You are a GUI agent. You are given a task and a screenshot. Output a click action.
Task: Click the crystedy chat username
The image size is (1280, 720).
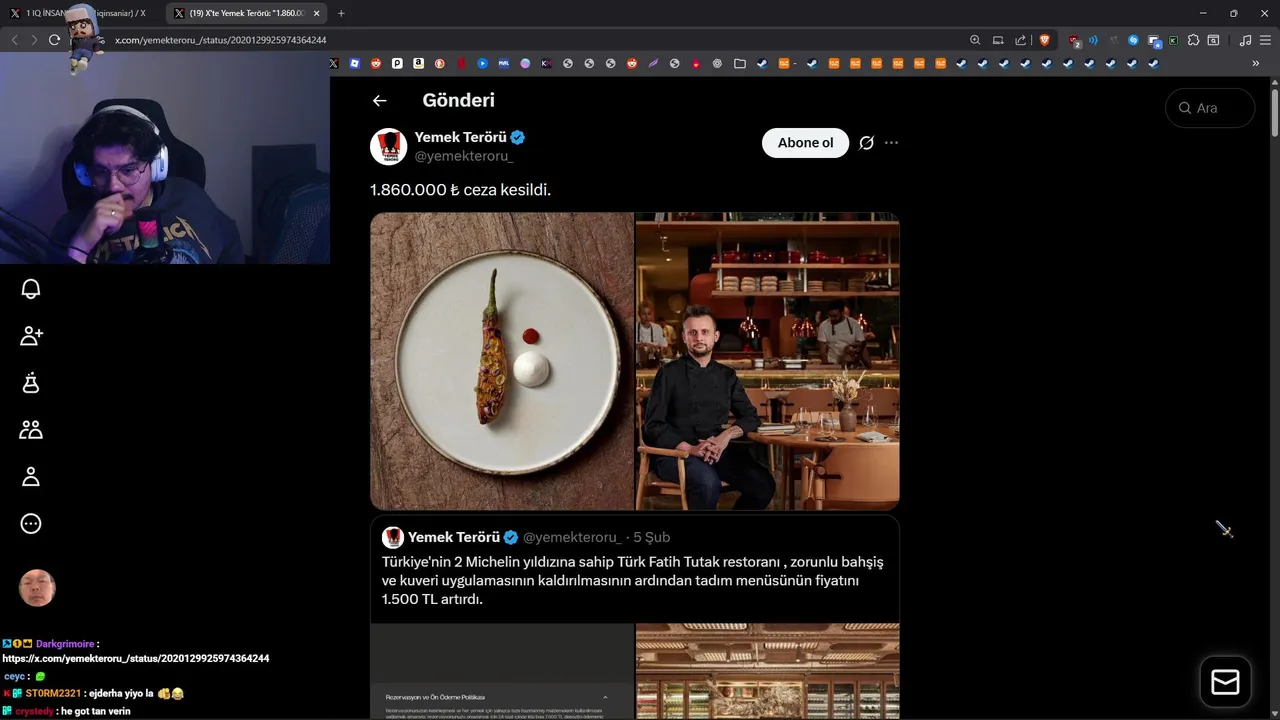point(33,711)
